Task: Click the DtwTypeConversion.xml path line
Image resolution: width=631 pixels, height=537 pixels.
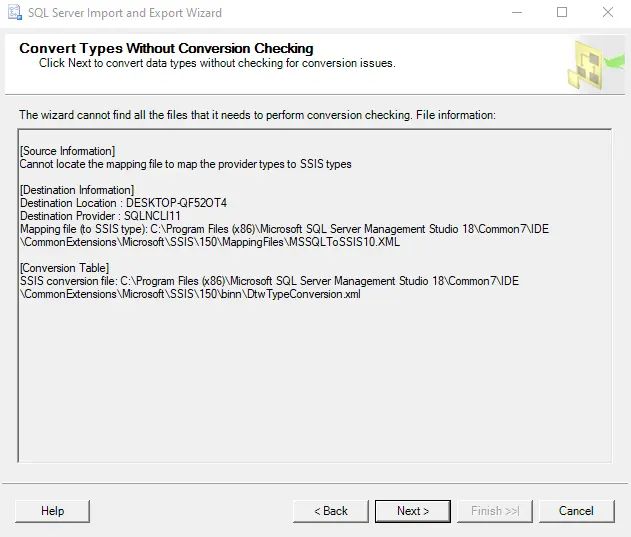Action: coord(190,294)
